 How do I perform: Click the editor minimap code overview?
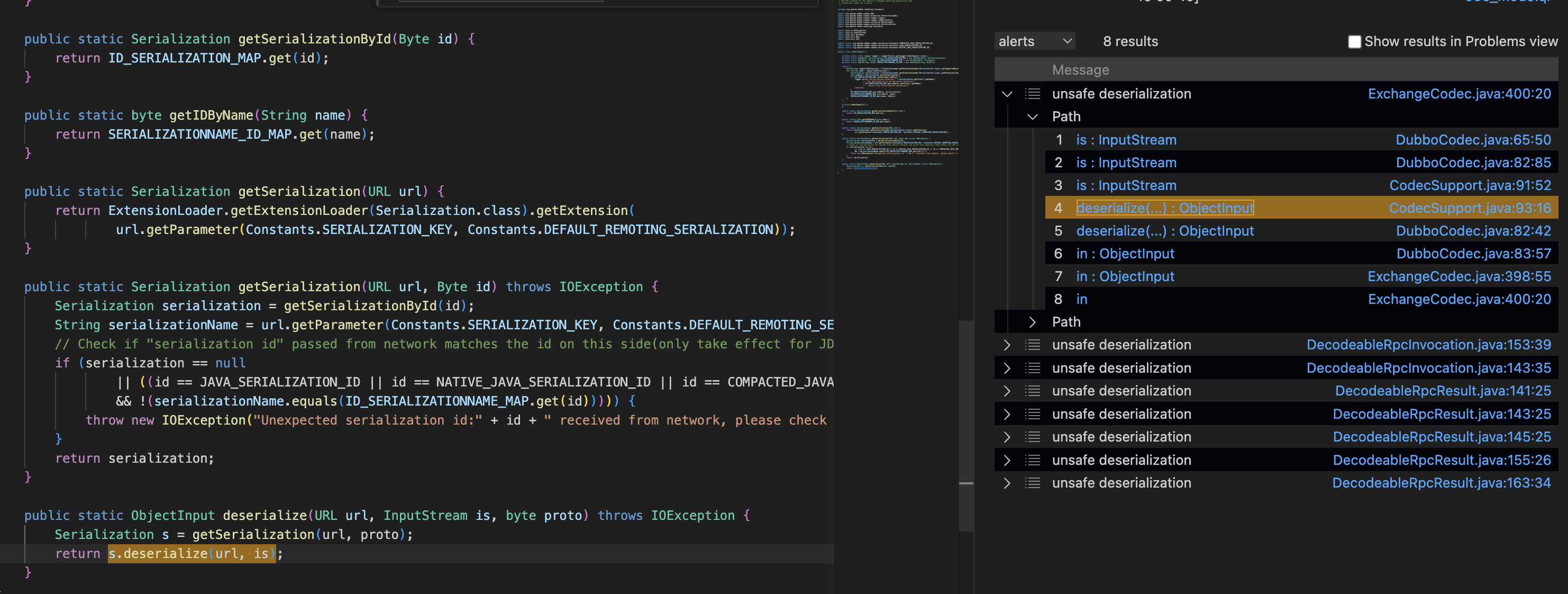897,86
